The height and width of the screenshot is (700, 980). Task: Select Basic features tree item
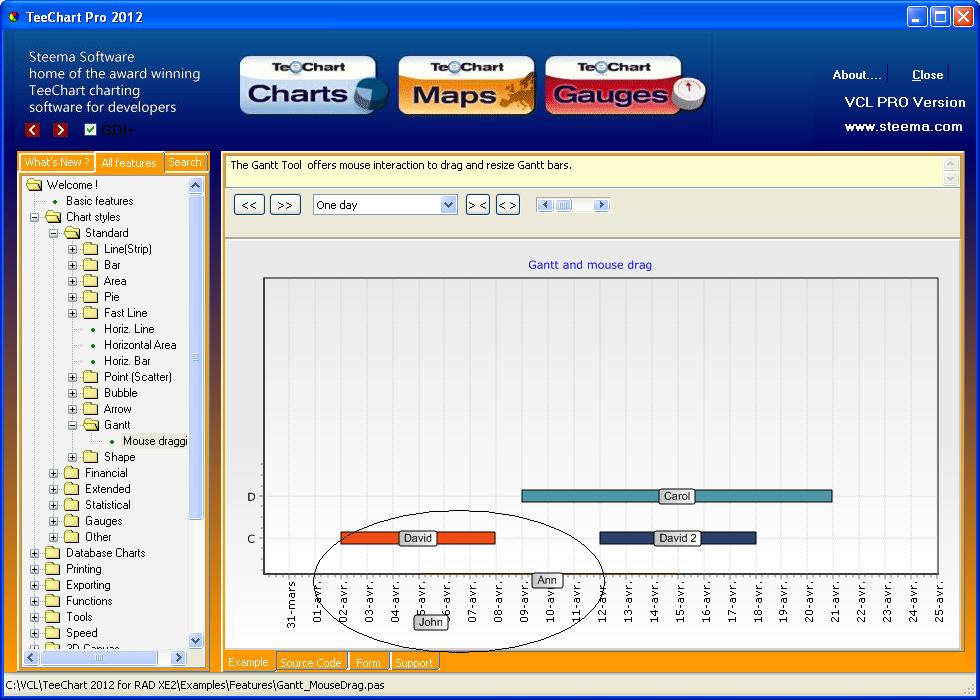(x=99, y=201)
